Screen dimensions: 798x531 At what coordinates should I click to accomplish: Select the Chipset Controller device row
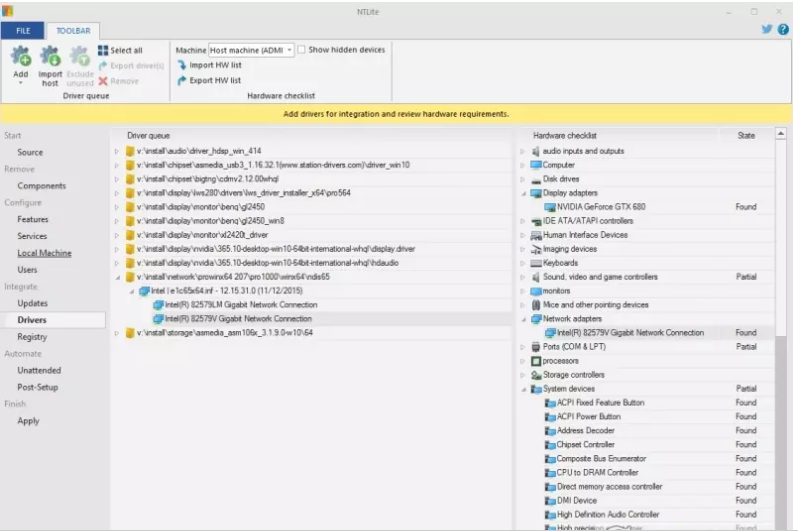coord(645,445)
